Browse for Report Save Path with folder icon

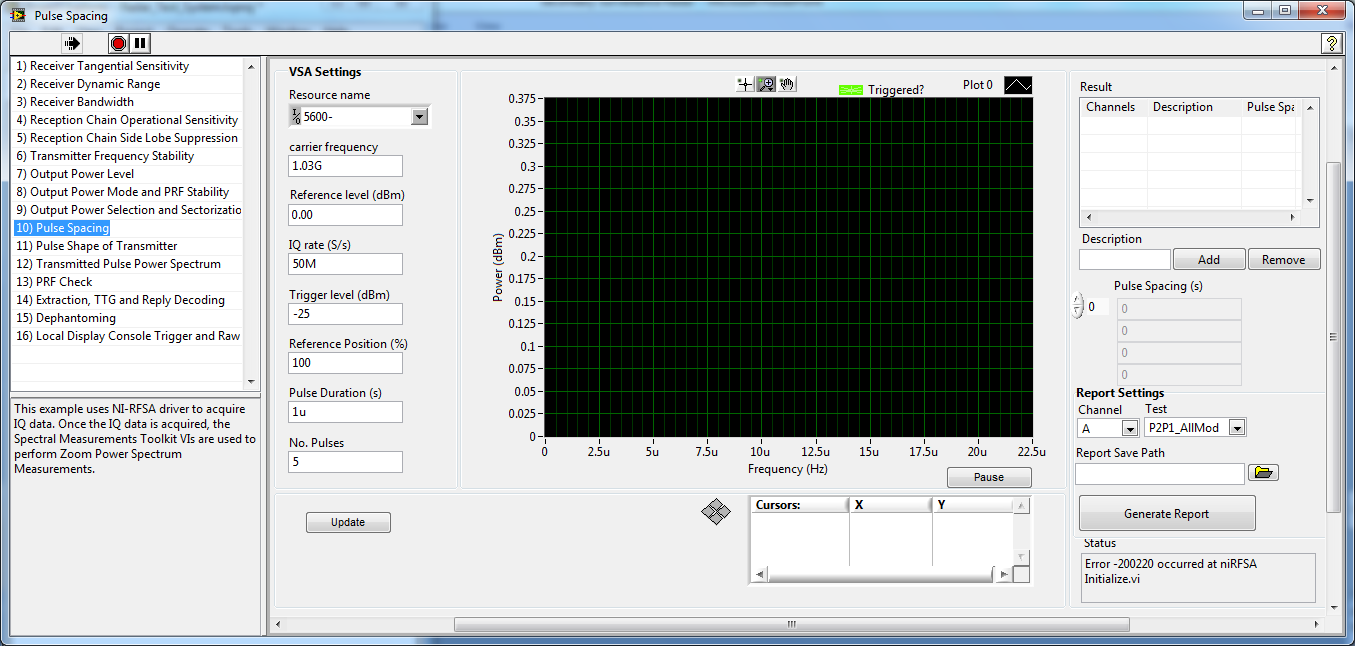[x=1263, y=472]
